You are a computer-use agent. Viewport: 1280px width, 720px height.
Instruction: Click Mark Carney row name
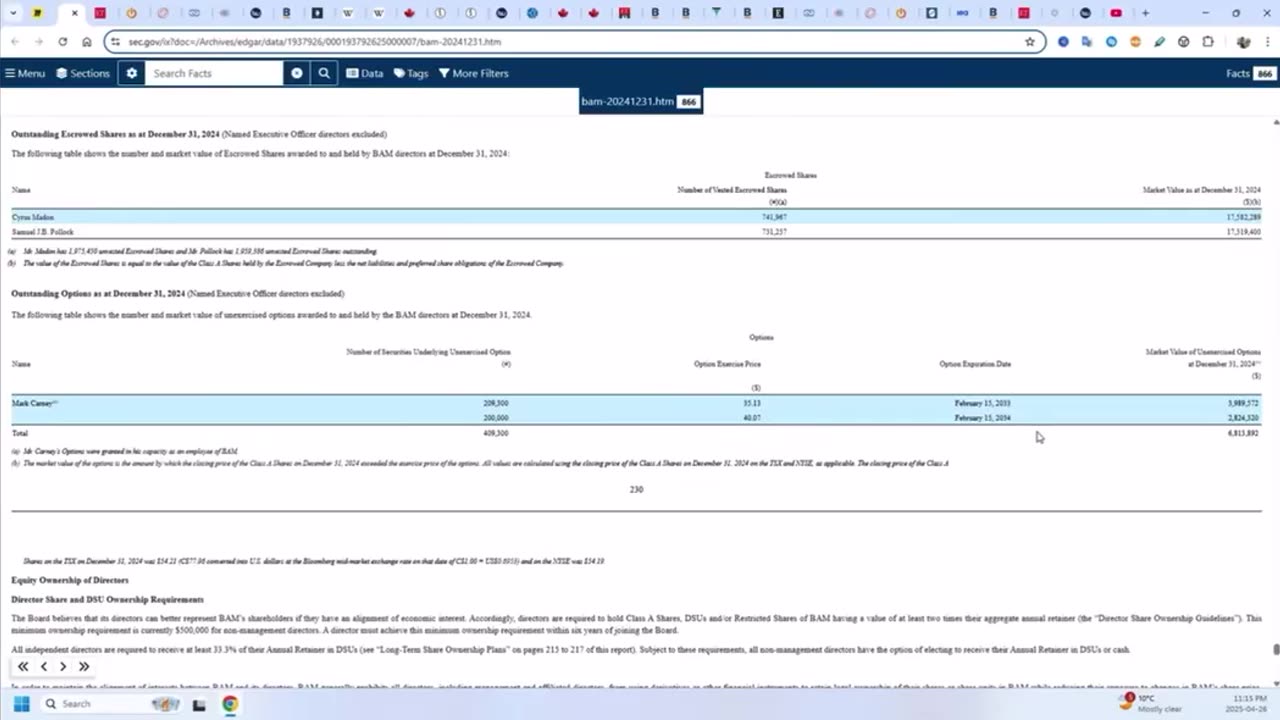click(x=35, y=403)
